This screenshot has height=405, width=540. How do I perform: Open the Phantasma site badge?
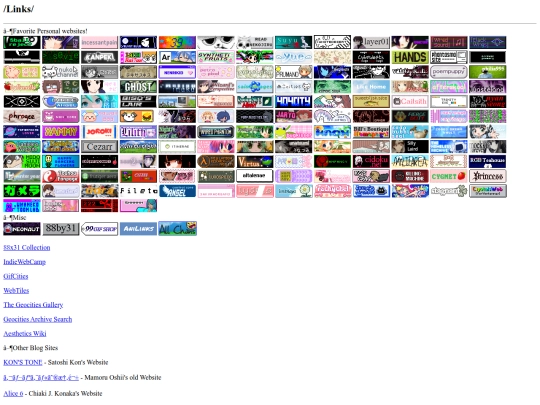(449, 57)
